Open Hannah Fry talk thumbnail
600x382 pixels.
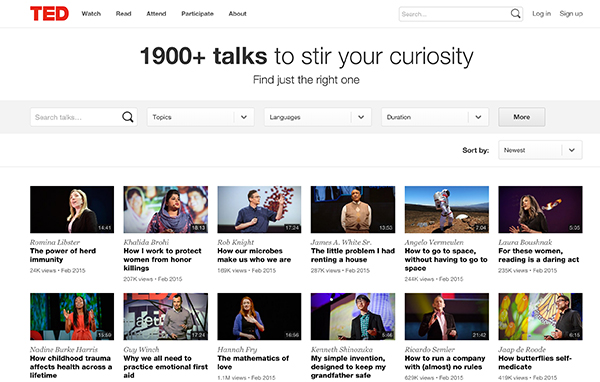point(259,317)
